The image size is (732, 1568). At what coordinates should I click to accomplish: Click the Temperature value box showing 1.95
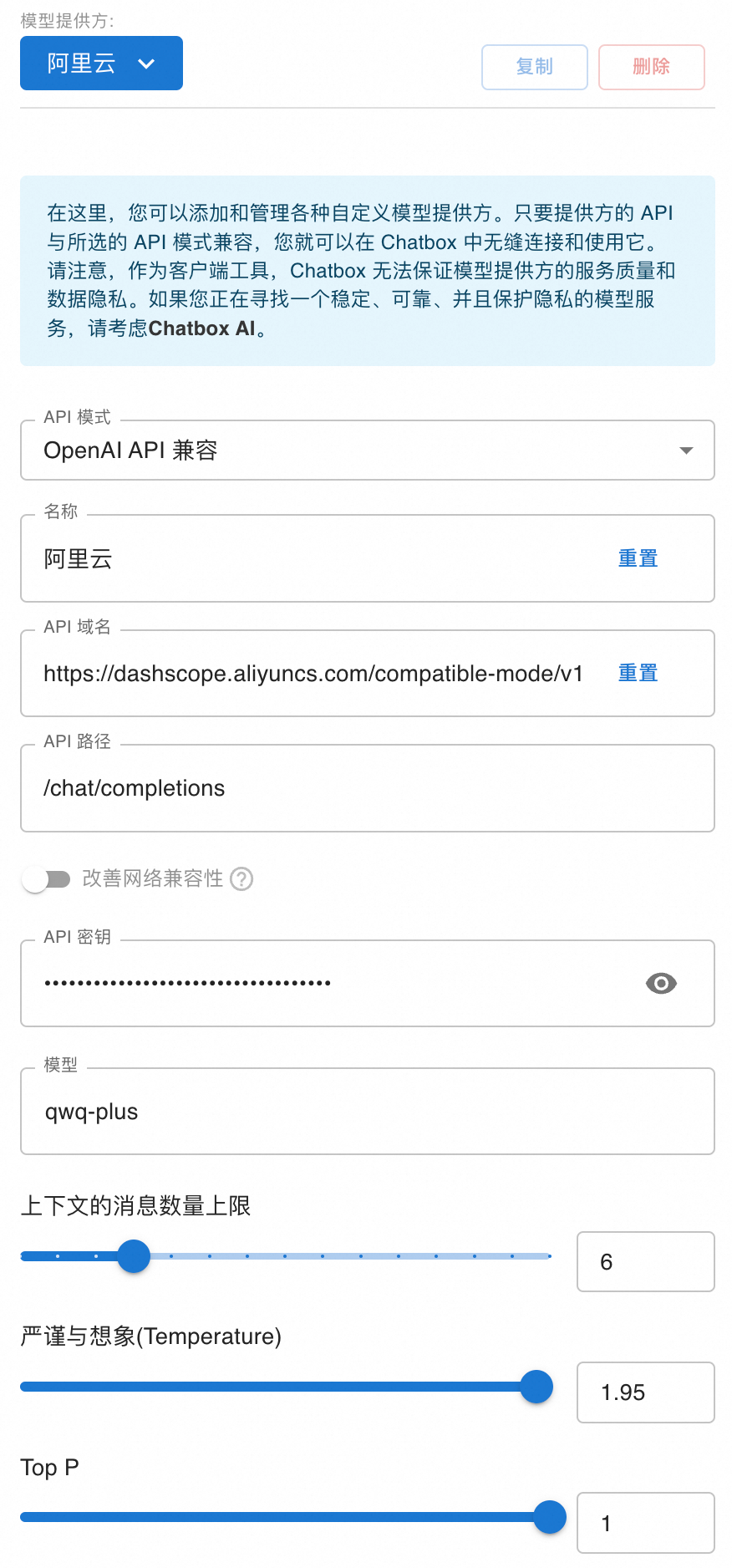click(645, 1392)
